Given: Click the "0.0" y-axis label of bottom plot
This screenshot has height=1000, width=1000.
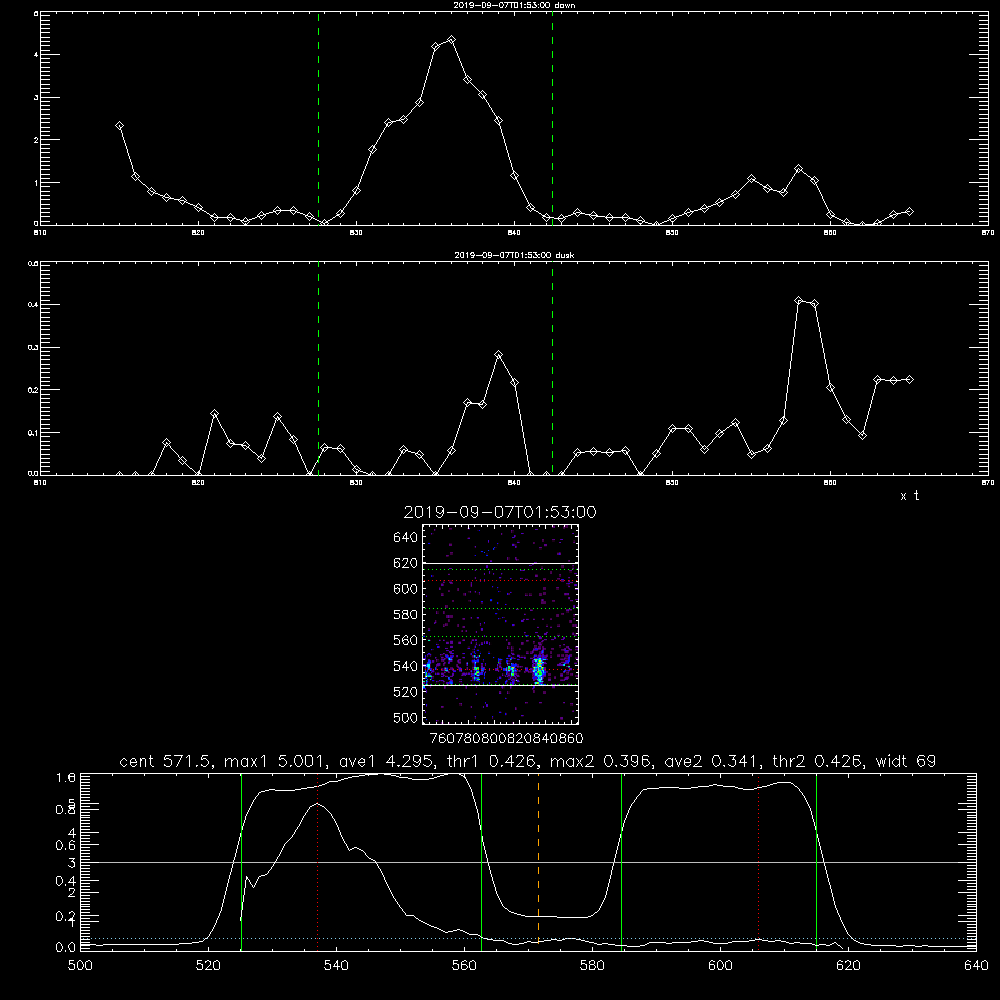Looking at the screenshot, I should click(x=66, y=947).
